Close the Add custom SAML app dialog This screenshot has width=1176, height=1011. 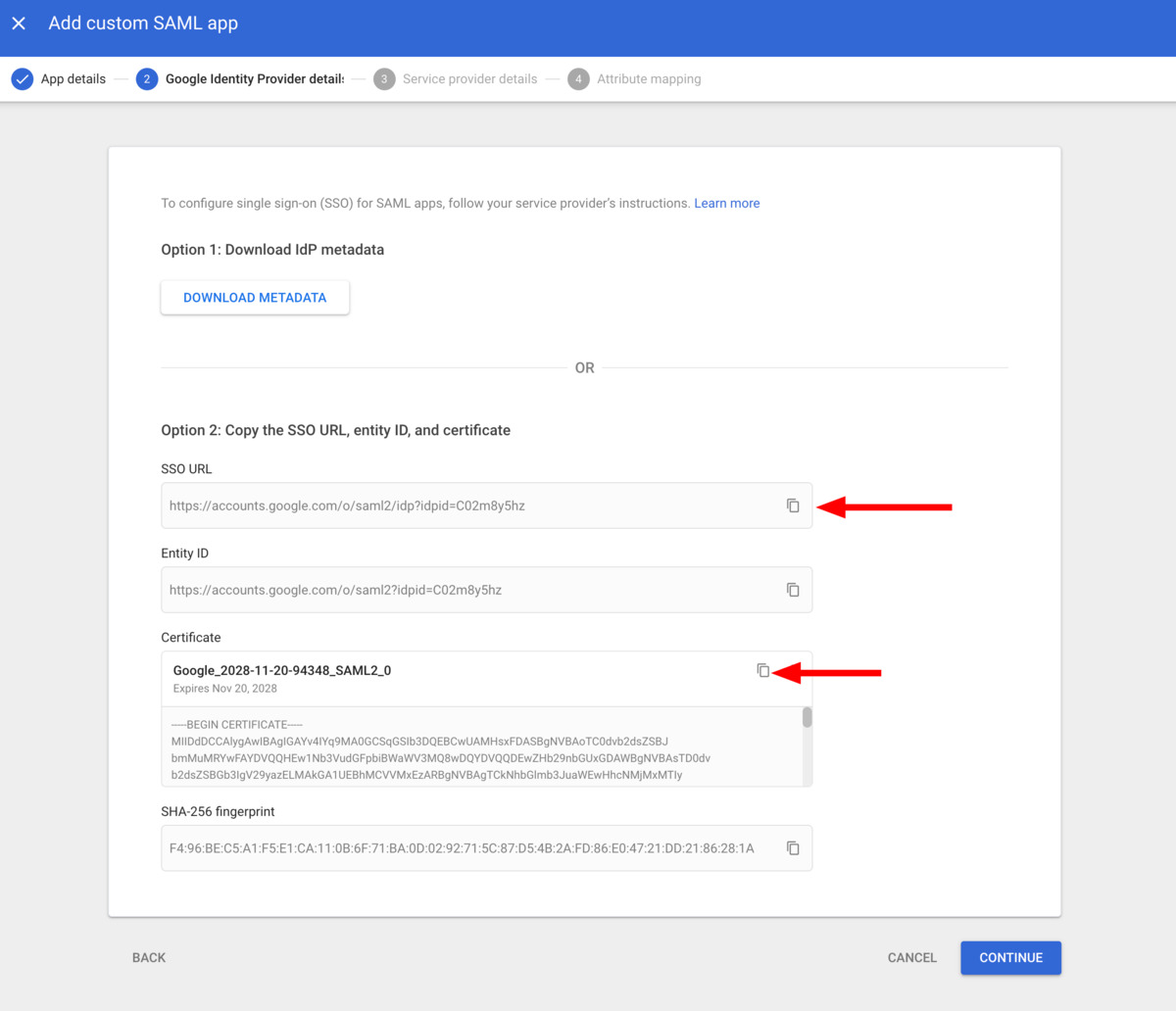click(19, 24)
